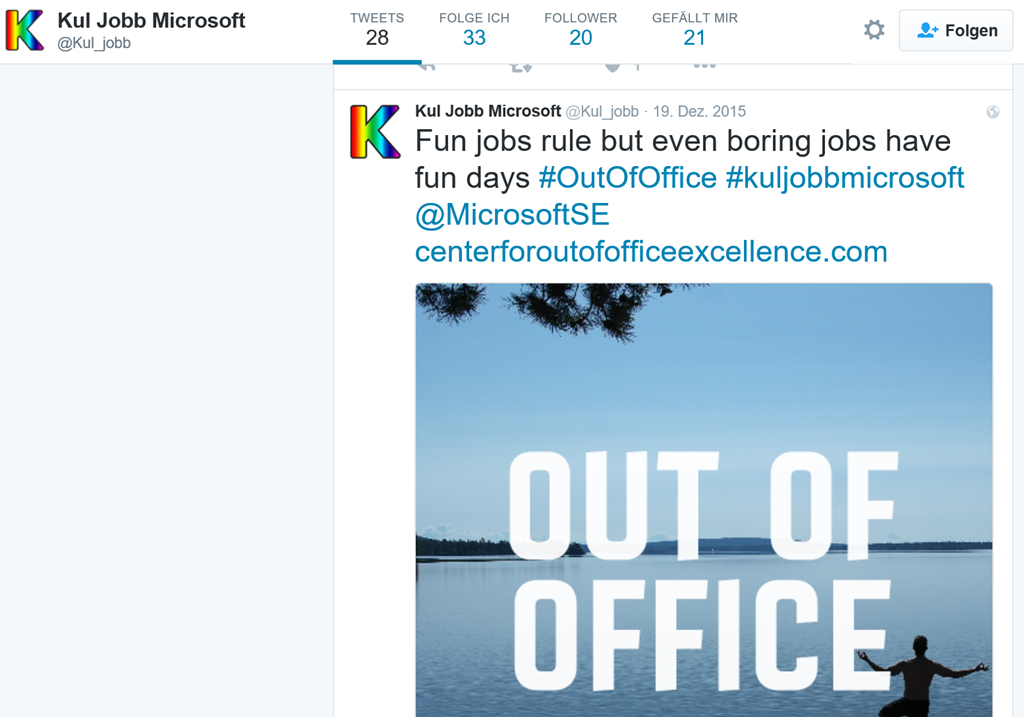Viewport: 1024px width, 717px height.
Task: Open the Gefällt mir tab
Action: (694, 30)
